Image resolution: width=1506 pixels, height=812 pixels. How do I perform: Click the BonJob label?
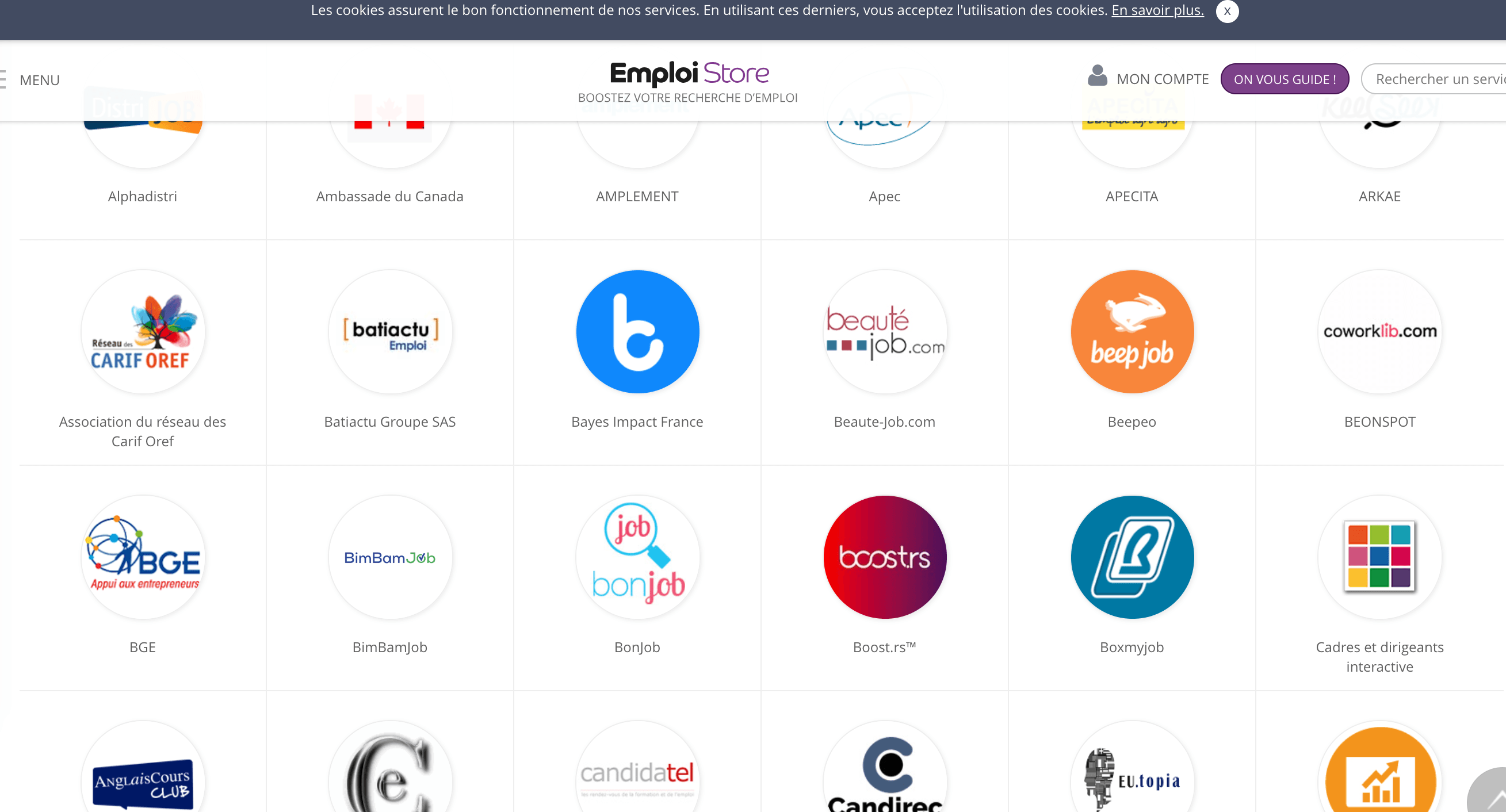(x=637, y=647)
